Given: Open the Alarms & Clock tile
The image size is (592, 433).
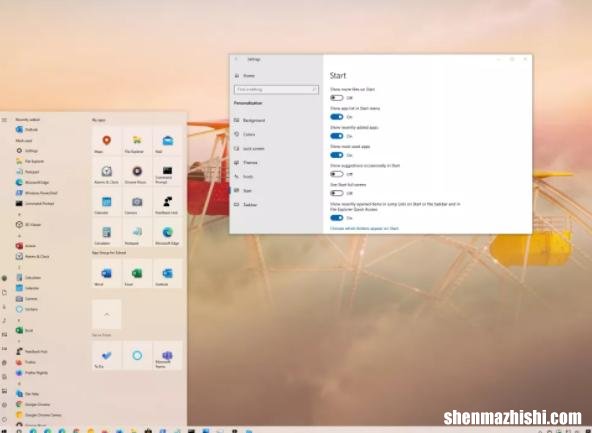Looking at the screenshot, I should [x=106, y=171].
